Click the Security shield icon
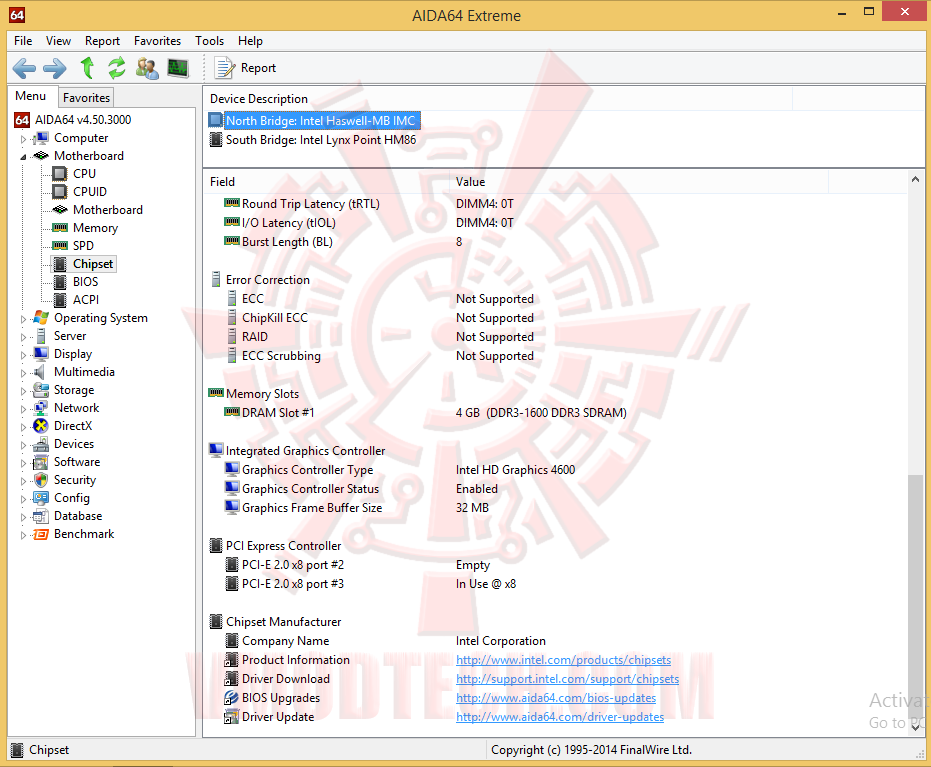931x767 pixels. 40,480
